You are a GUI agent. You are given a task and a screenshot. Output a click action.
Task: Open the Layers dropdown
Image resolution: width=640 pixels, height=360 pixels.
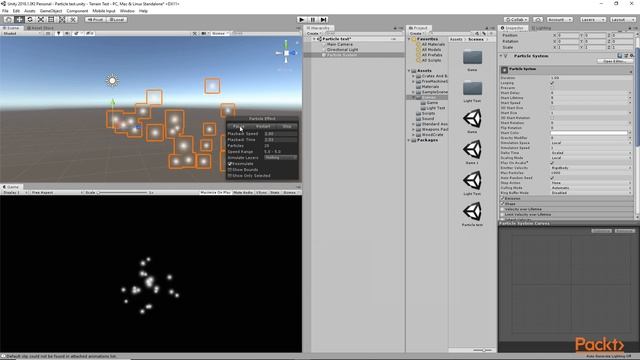pyautogui.click(x=593, y=20)
